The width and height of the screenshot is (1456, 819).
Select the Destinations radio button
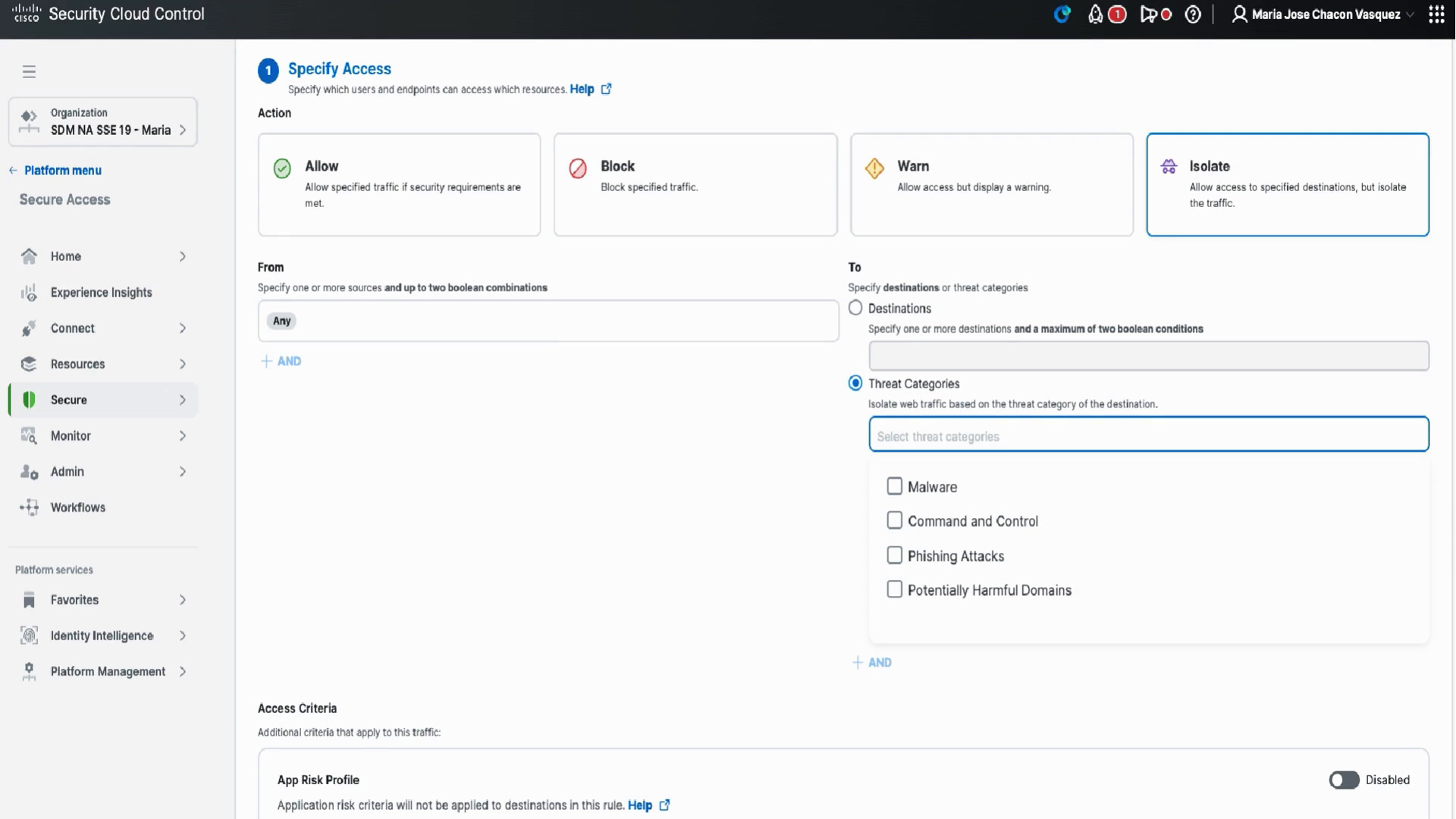pyautogui.click(x=855, y=308)
